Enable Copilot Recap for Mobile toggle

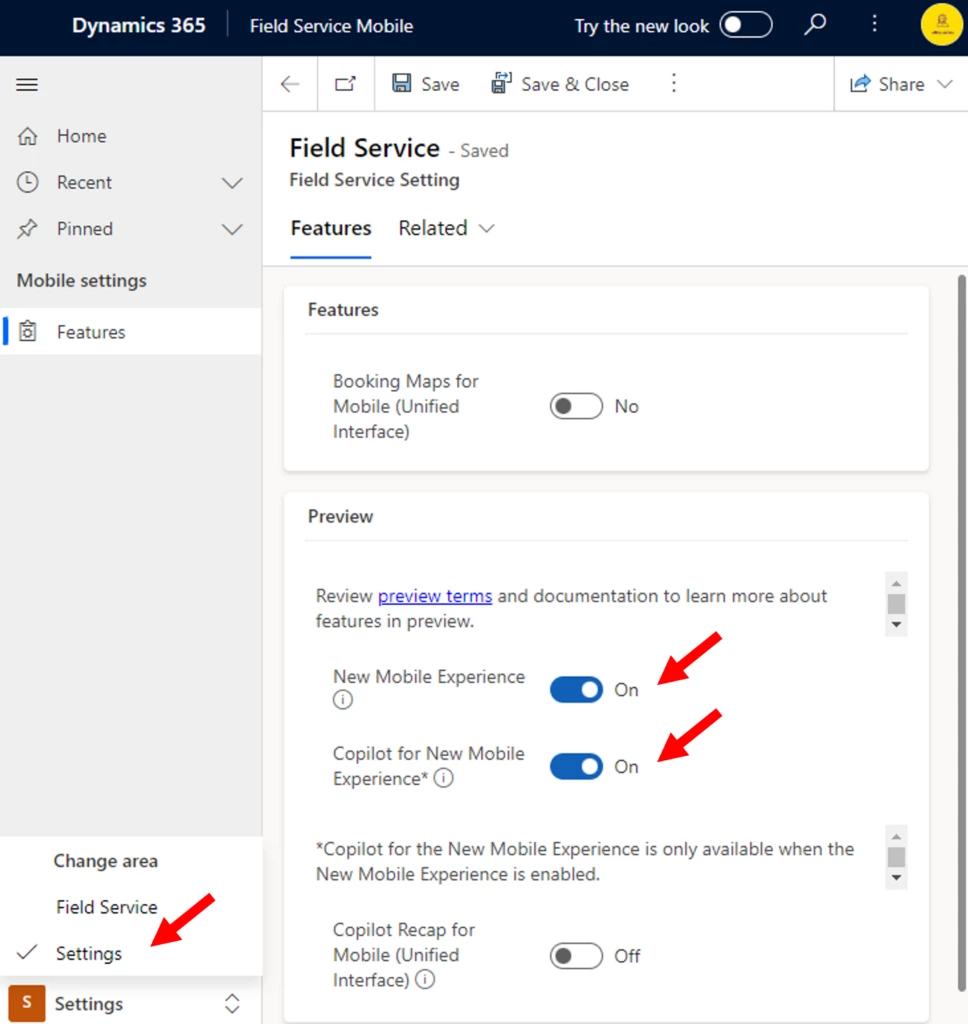576,956
